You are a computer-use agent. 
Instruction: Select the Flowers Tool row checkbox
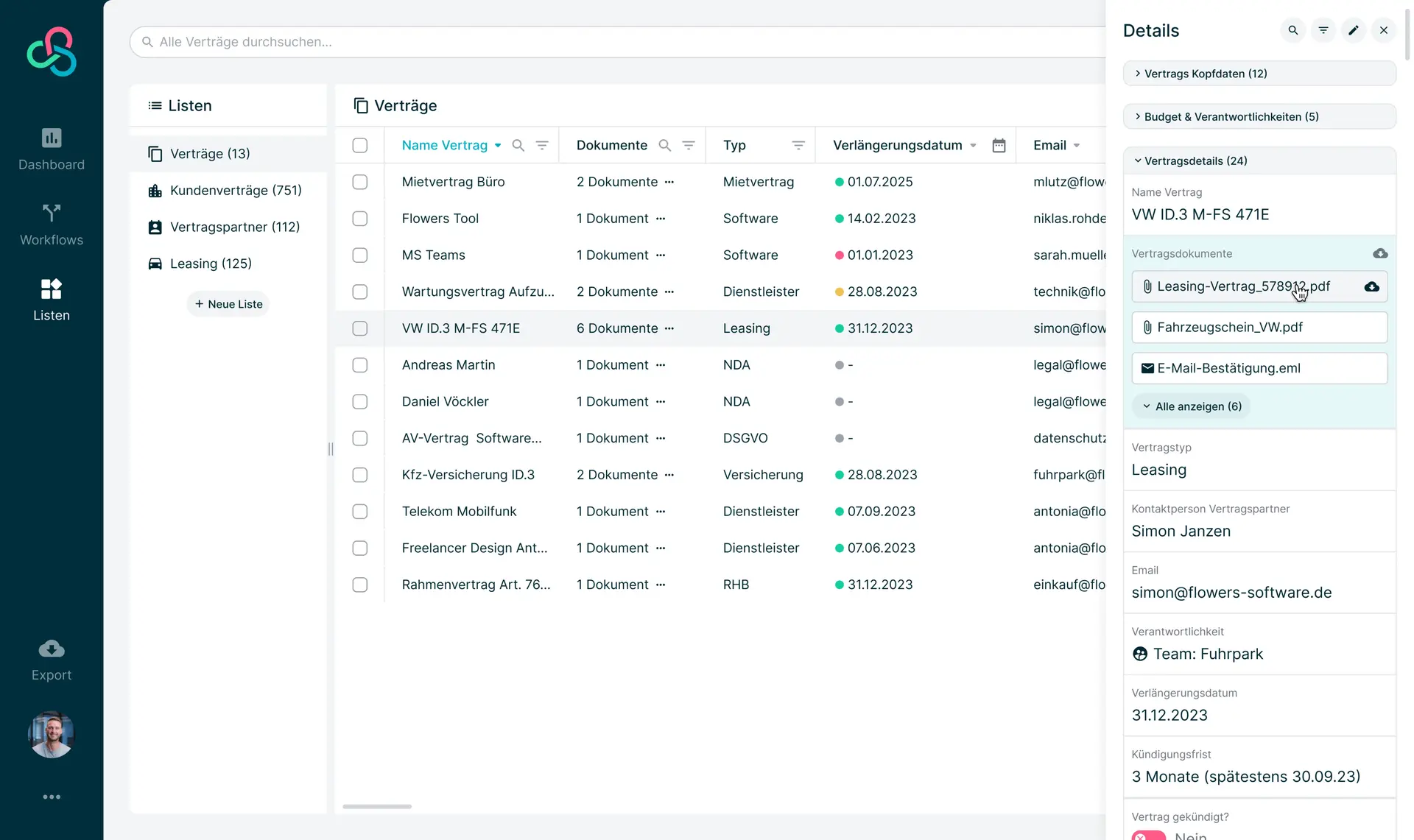click(359, 219)
